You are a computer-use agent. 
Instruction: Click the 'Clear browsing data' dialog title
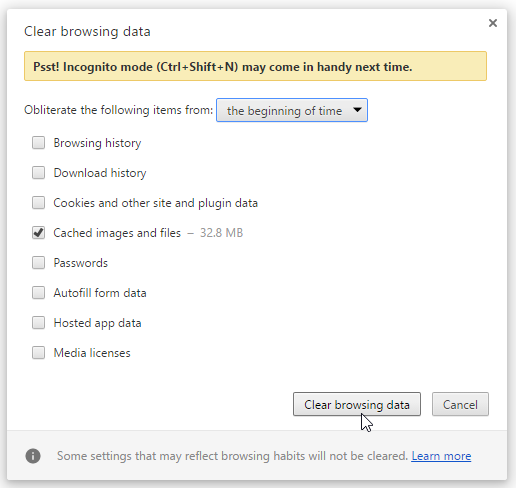[x=87, y=32]
